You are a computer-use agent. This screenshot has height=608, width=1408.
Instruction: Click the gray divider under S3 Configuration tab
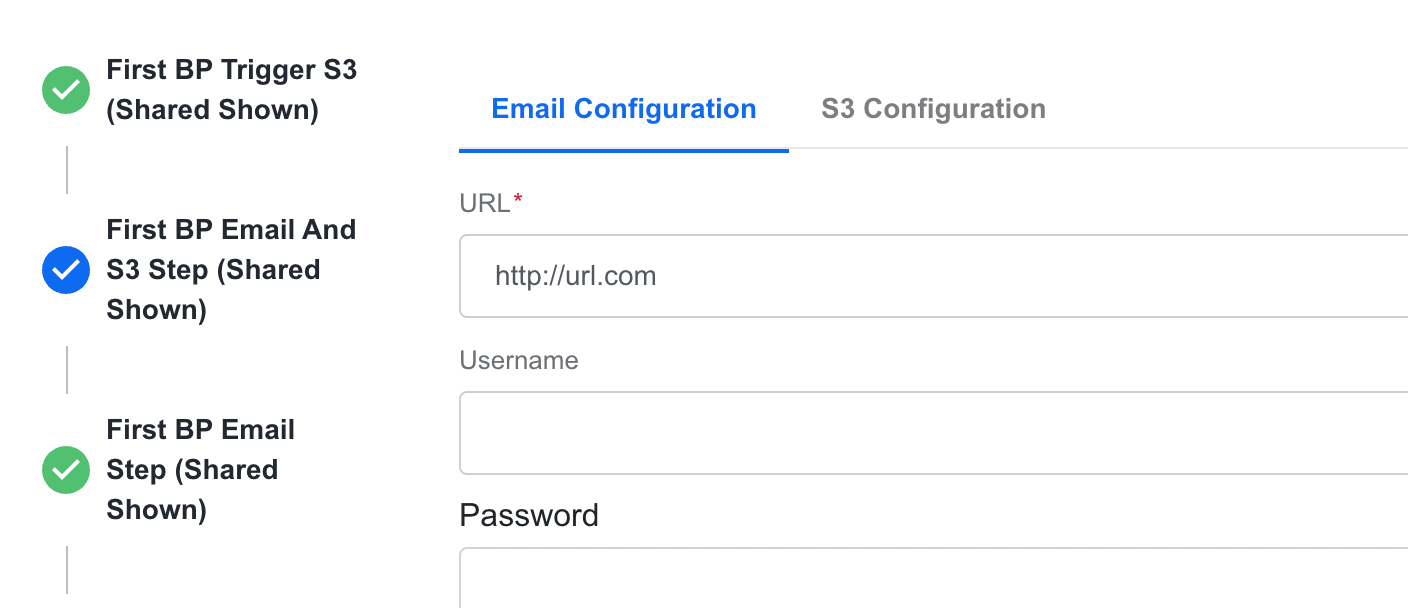point(1098,149)
